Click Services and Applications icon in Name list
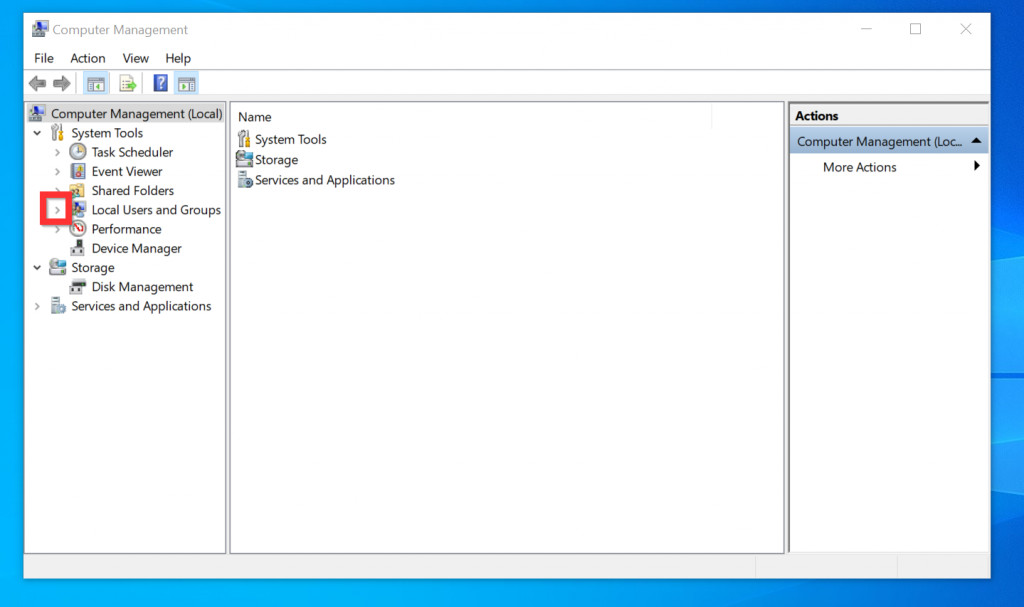The image size is (1024, 607). point(245,179)
